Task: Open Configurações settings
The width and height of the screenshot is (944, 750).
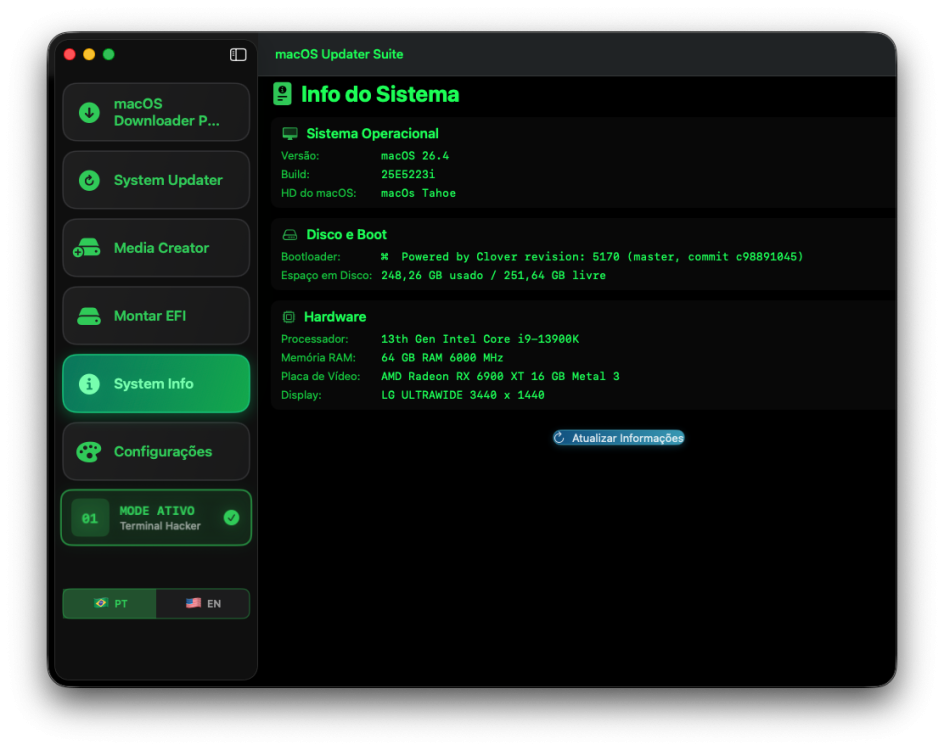Action: point(156,451)
